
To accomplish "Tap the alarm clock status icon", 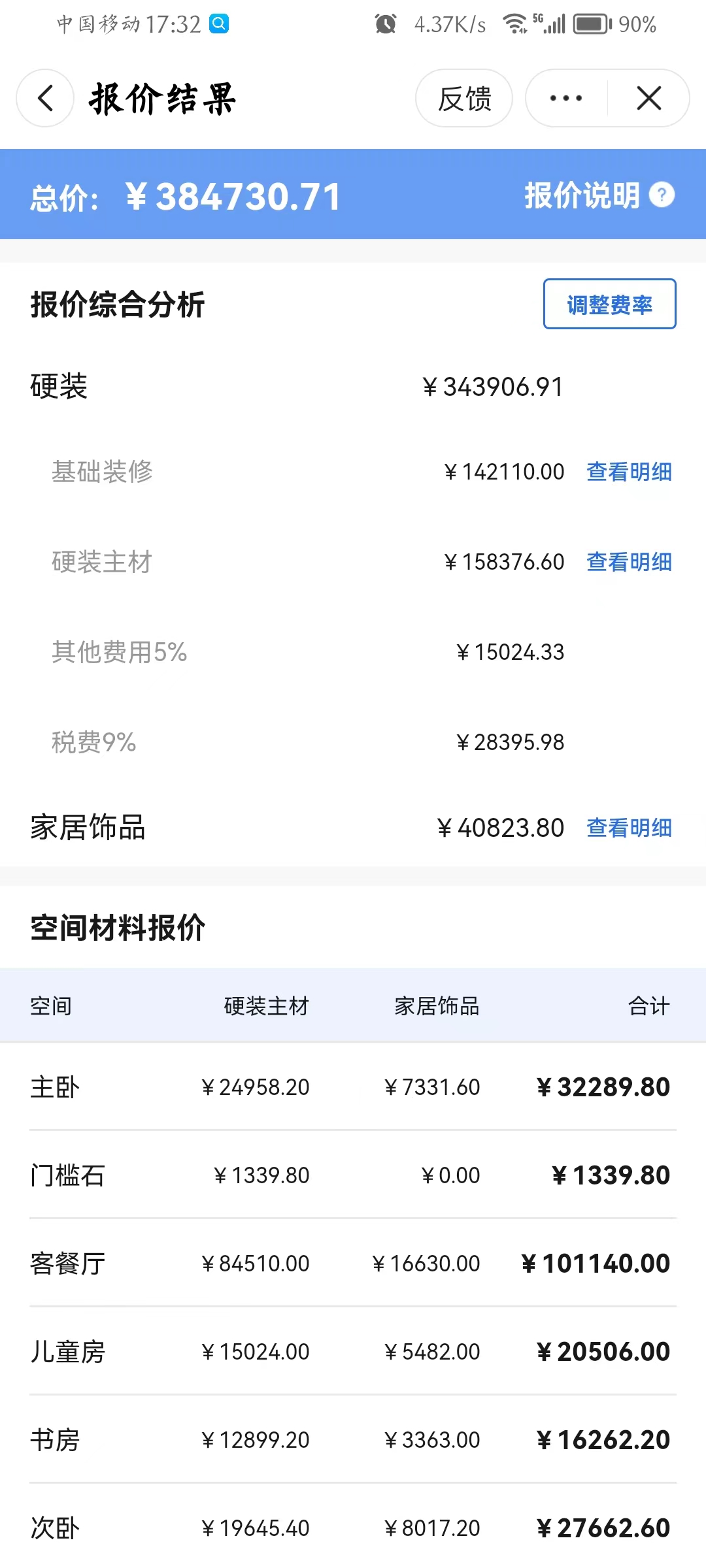I will pos(386,24).
